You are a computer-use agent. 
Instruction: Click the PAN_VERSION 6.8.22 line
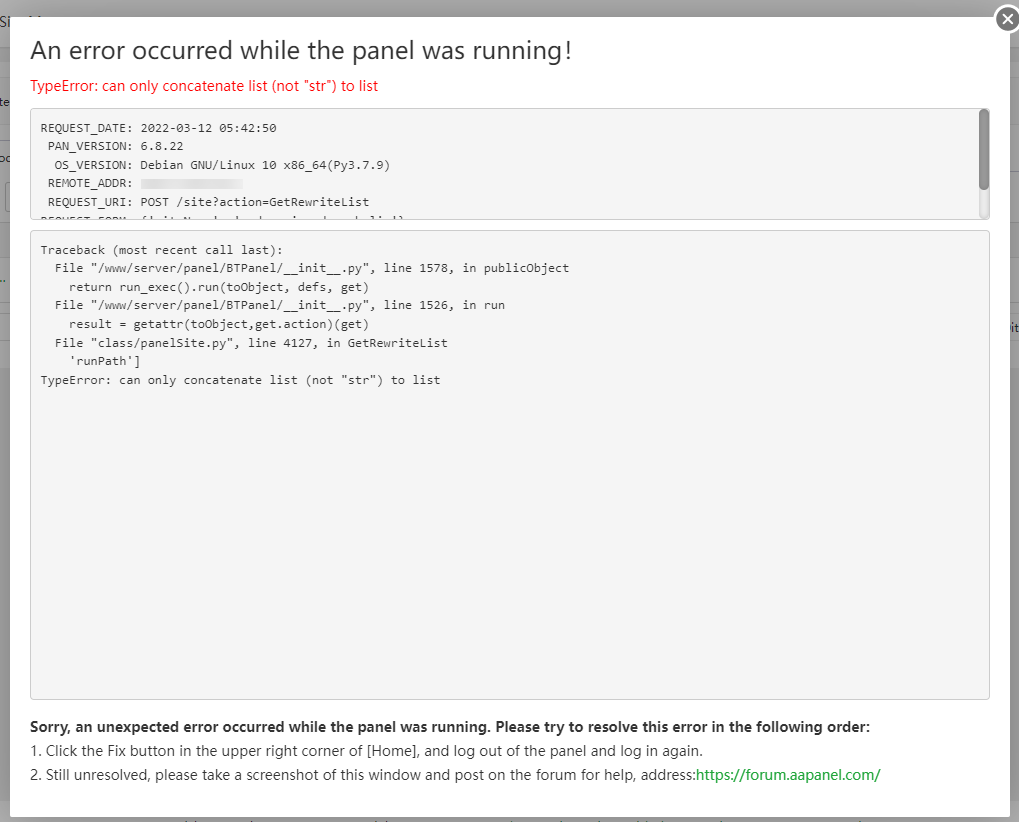[x=115, y=146]
